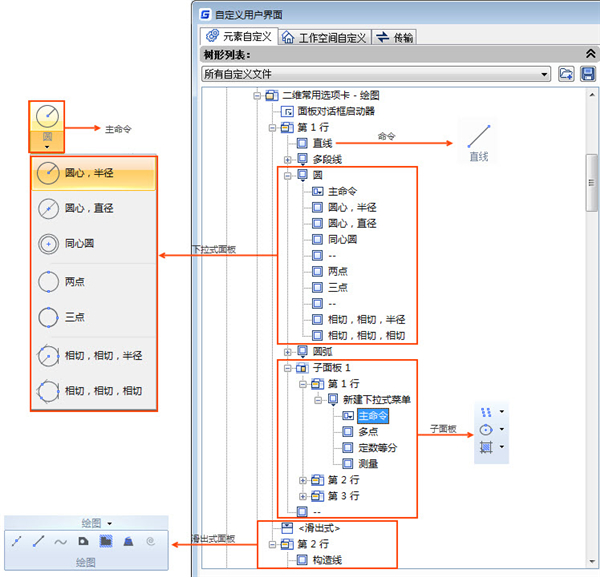Expand the 圆弧 node

287,352
